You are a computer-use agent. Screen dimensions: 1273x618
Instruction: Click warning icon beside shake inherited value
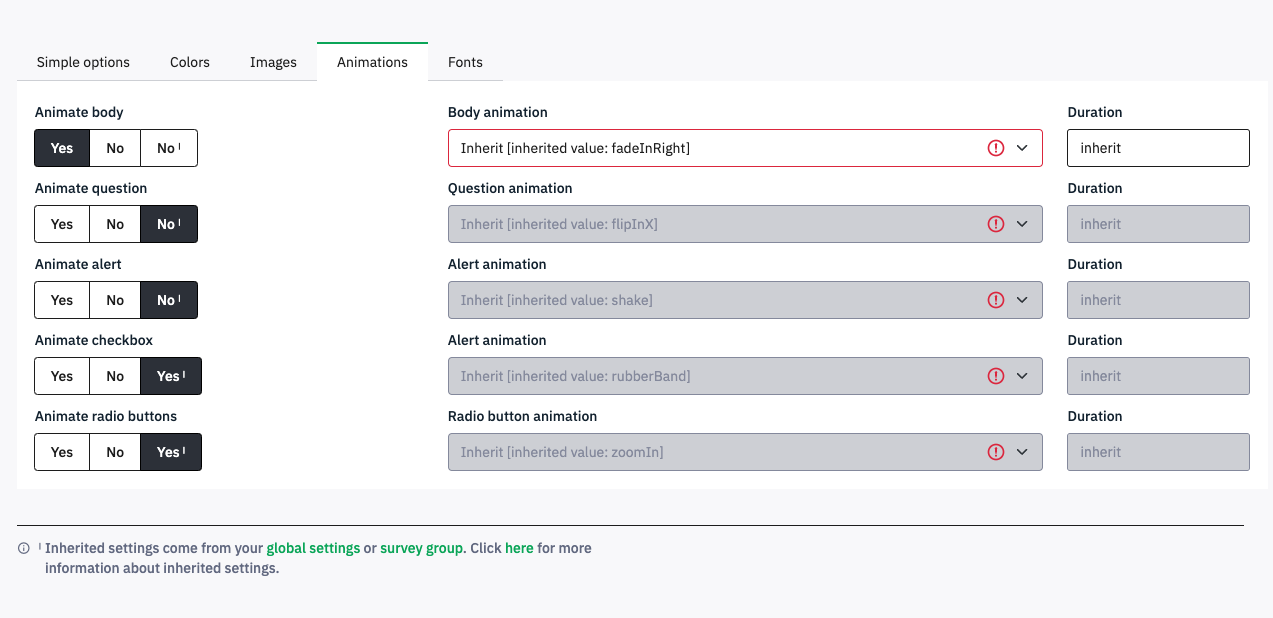pyautogui.click(x=995, y=300)
